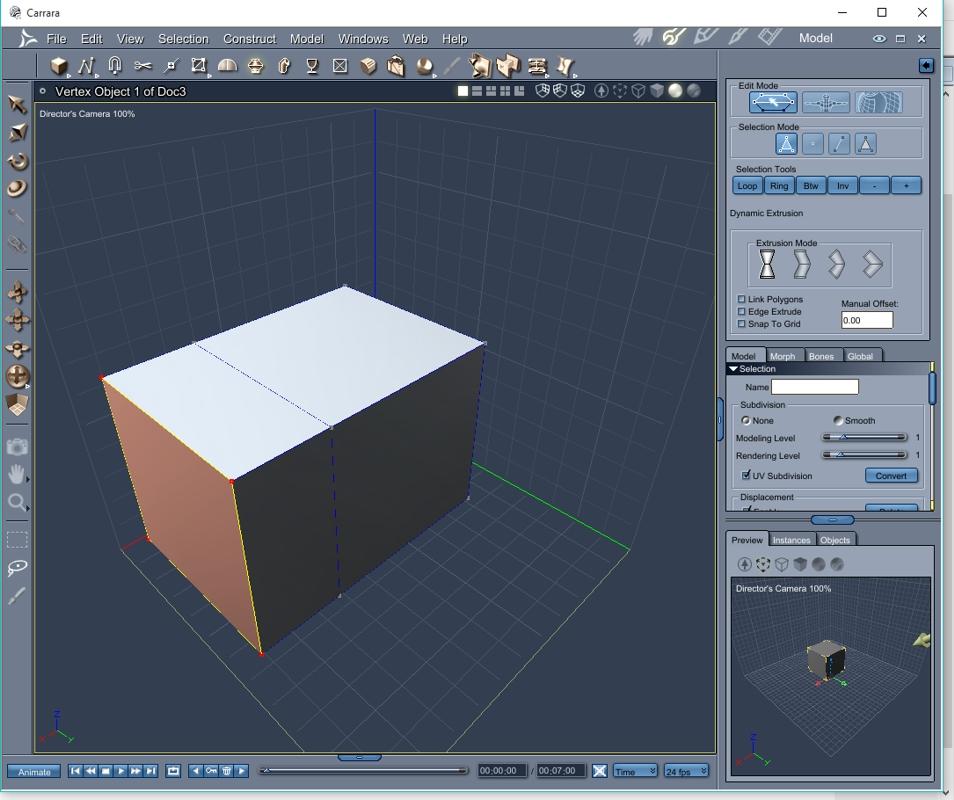Switch to Assemble room hand icon
Screen dimensions: 954x800
(x=642, y=37)
